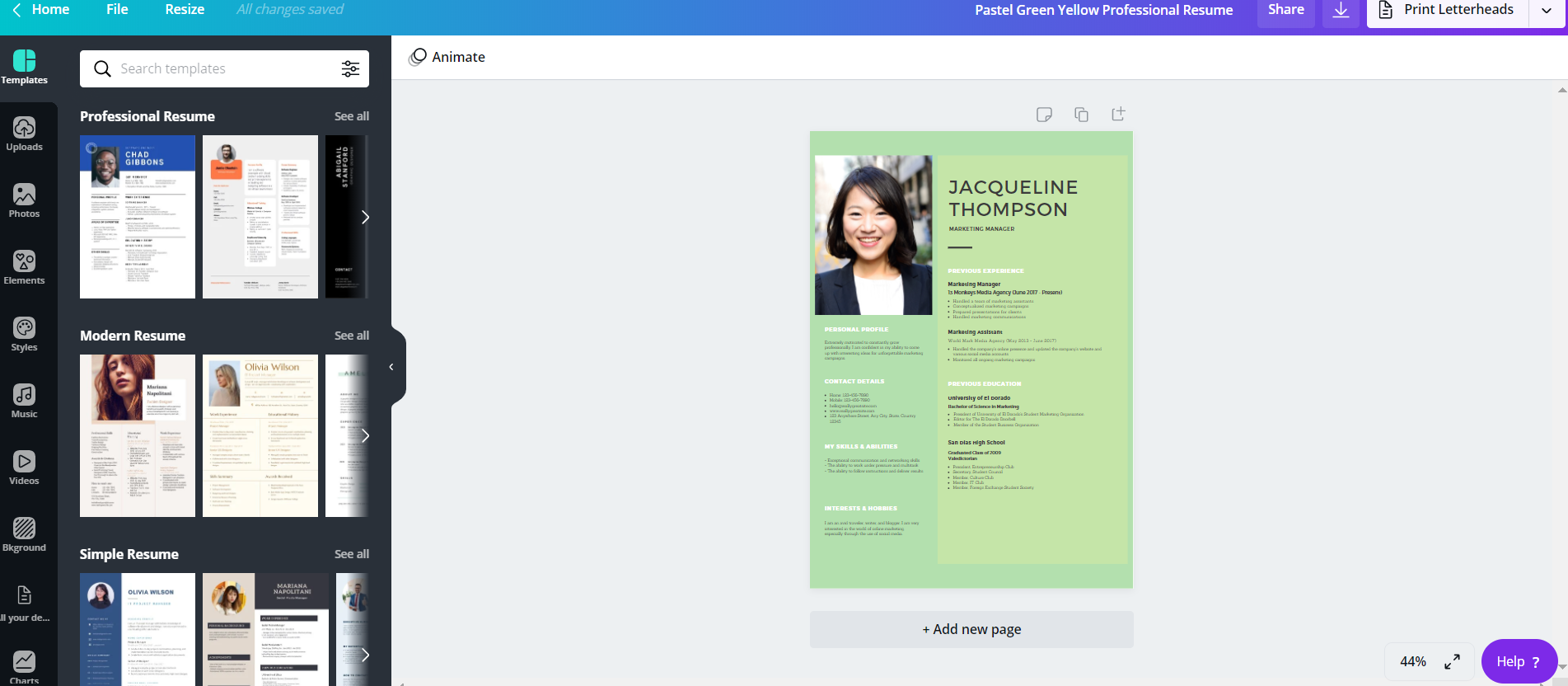The height and width of the screenshot is (686, 1568).
Task: Select the profile photo on the resume
Action: coord(873,235)
